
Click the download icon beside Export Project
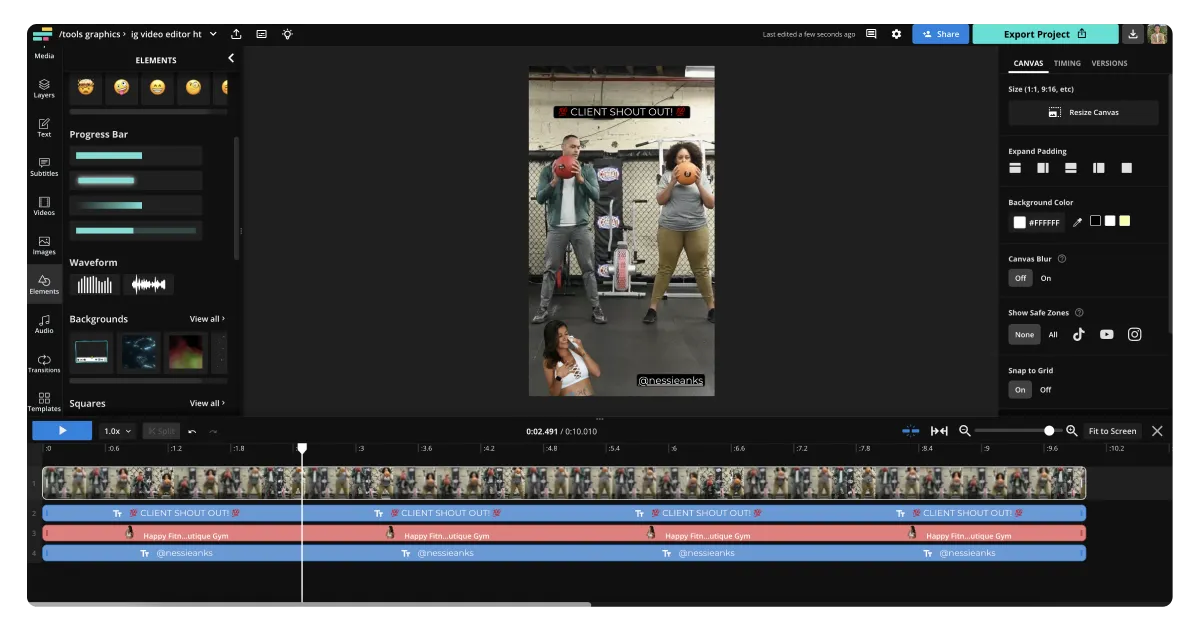(1133, 34)
